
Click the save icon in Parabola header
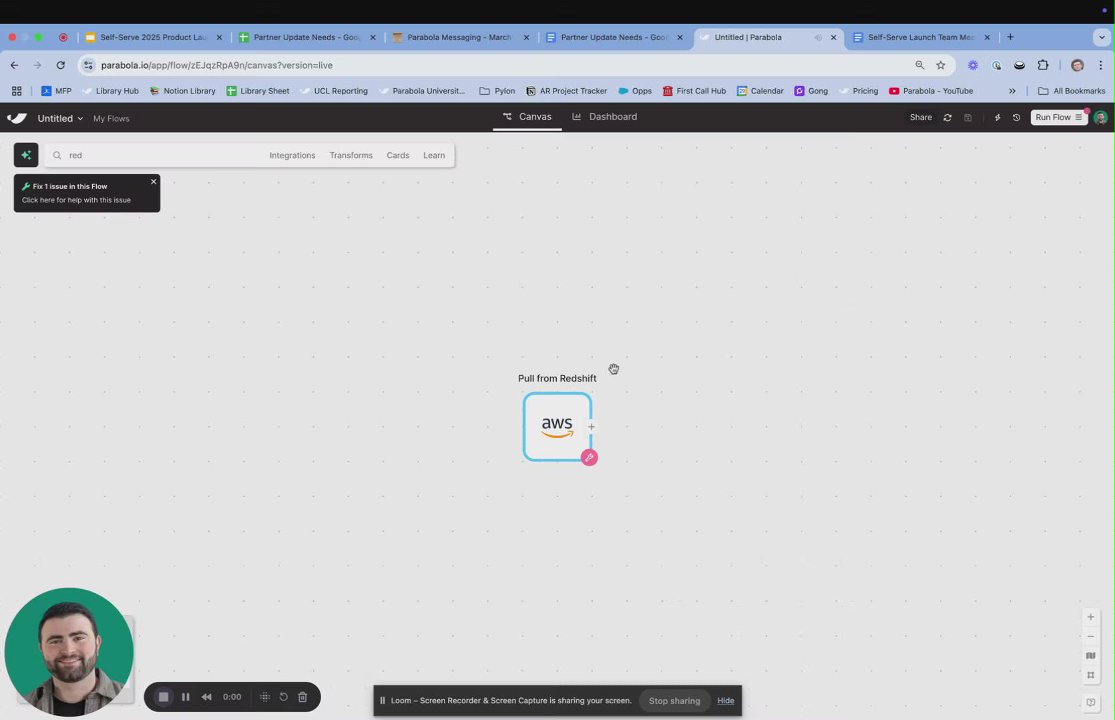tap(968, 117)
